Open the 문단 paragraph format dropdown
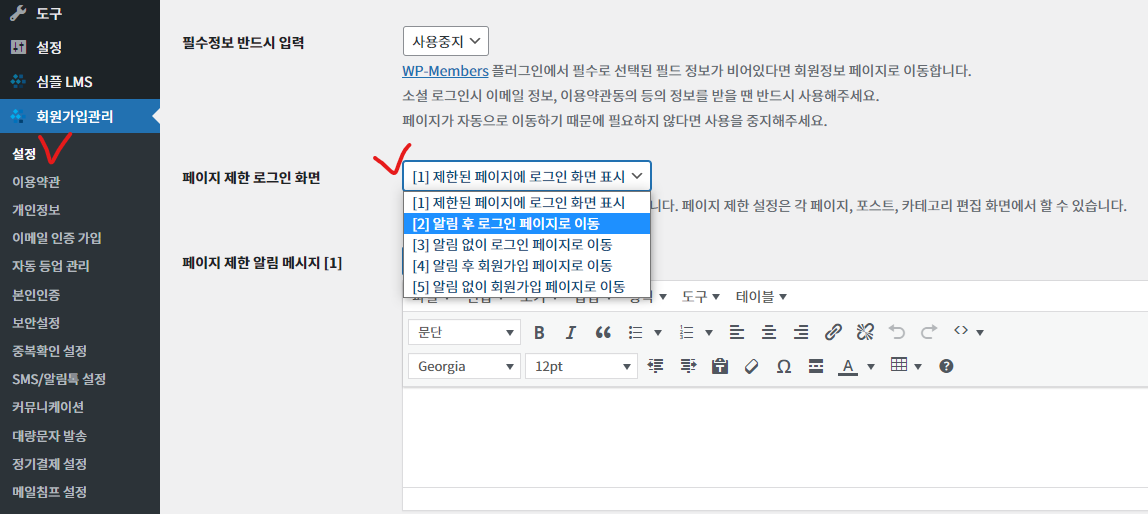Image resolution: width=1148 pixels, height=514 pixels. pyautogui.click(x=465, y=332)
